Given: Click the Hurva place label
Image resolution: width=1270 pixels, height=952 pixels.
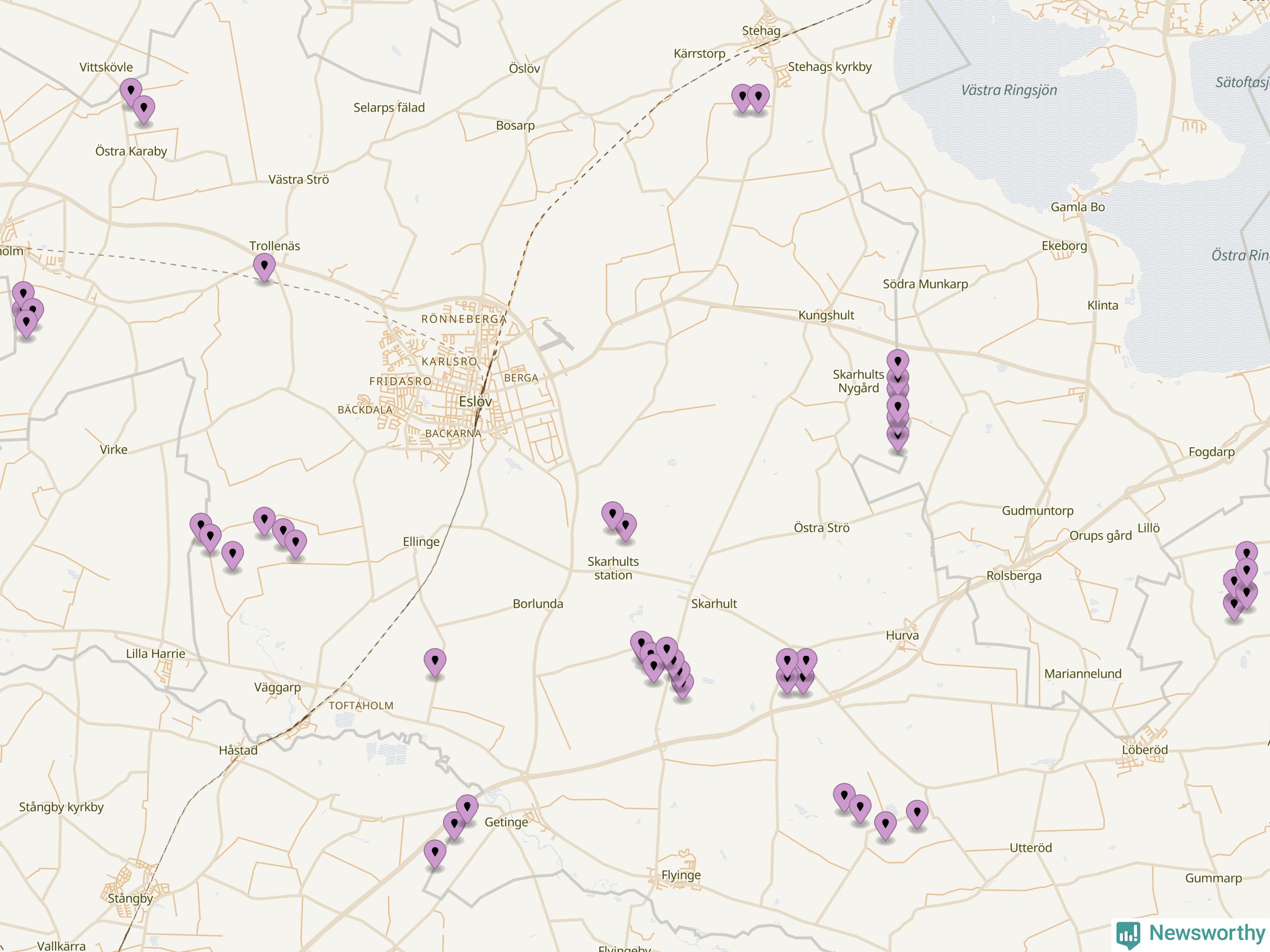Looking at the screenshot, I should point(902,635).
